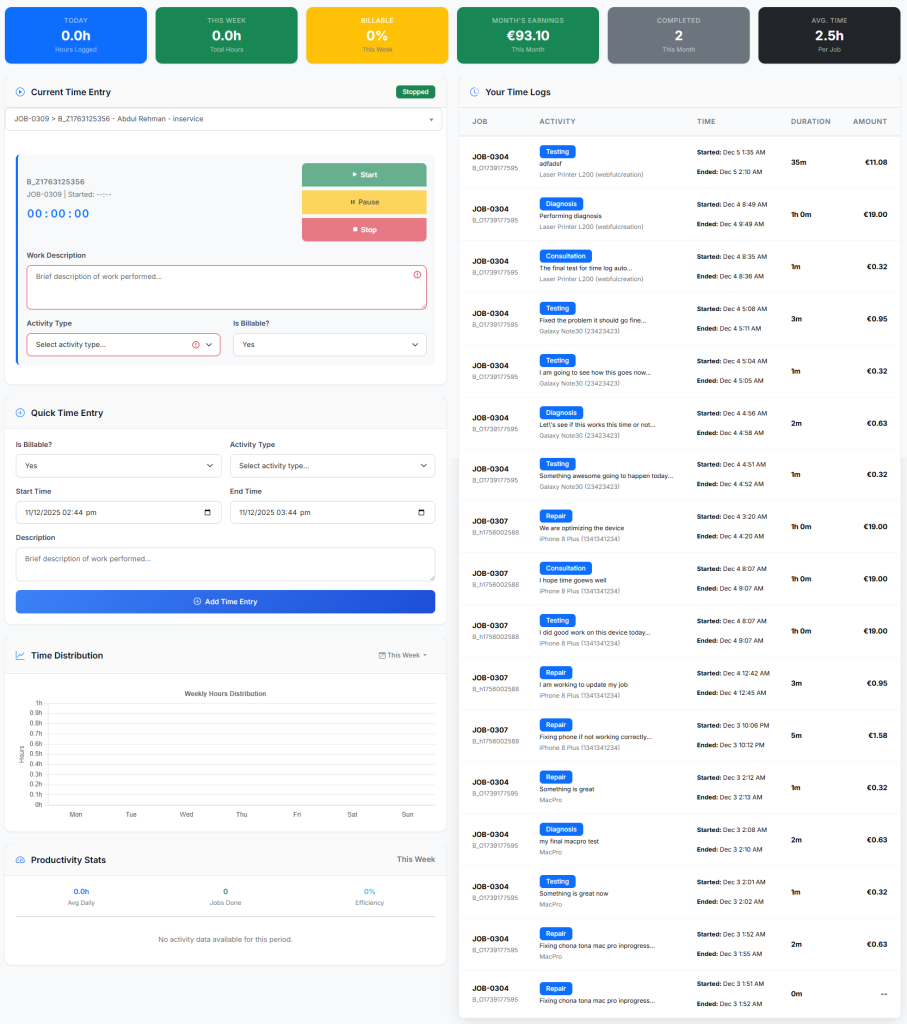This screenshot has width=907, height=1024.
Task: Click the plus icon next to Quick Time Entry
Action: [x=19, y=413]
